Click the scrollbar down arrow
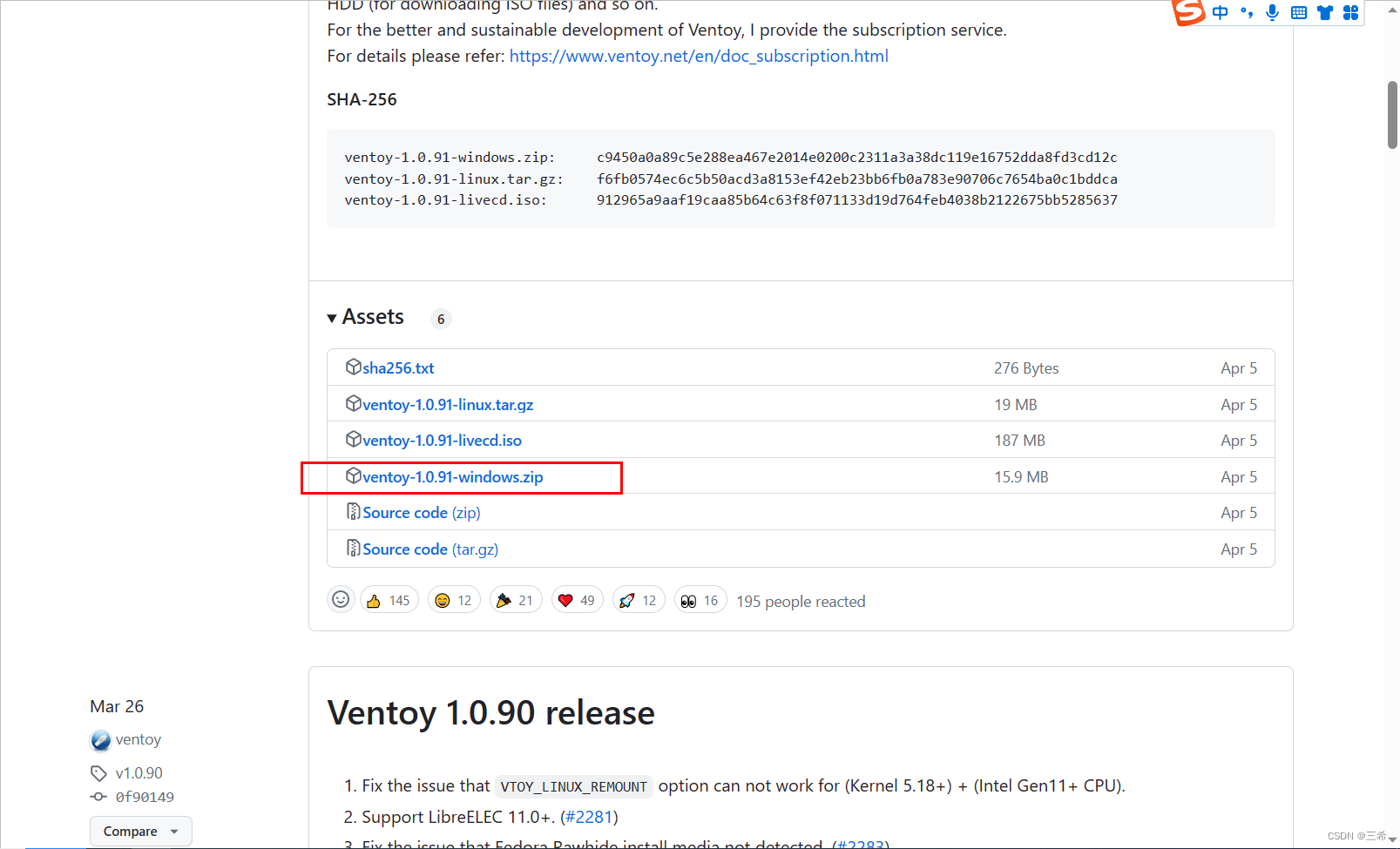This screenshot has width=1400, height=849. 1392,840
